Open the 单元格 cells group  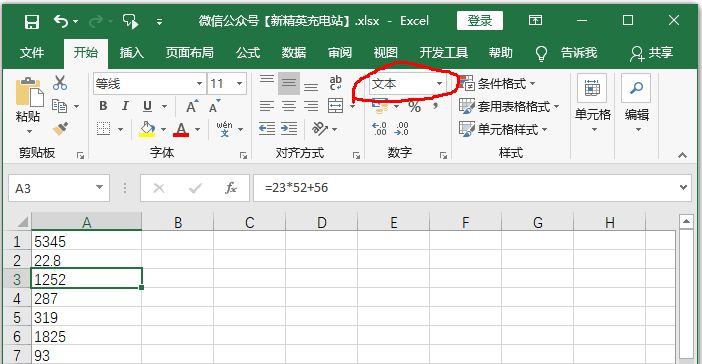[x=593, y=104]
